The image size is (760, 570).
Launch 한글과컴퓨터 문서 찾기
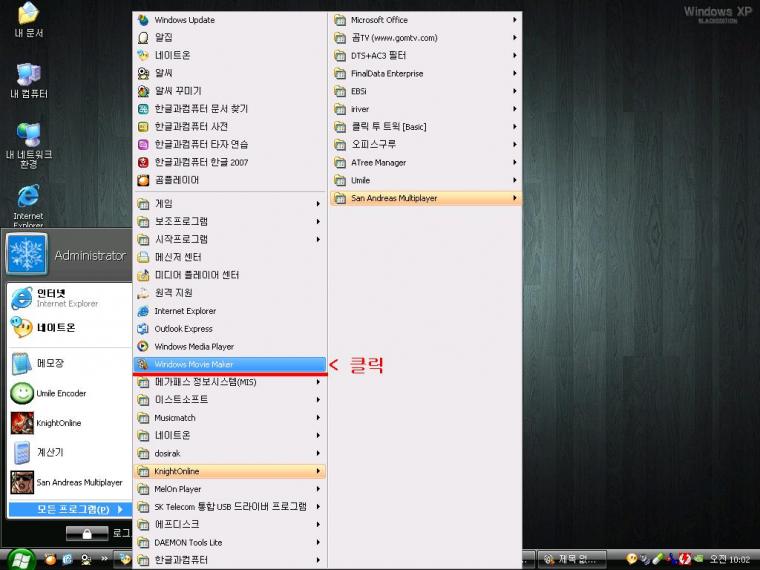click(x=229, y=109)
